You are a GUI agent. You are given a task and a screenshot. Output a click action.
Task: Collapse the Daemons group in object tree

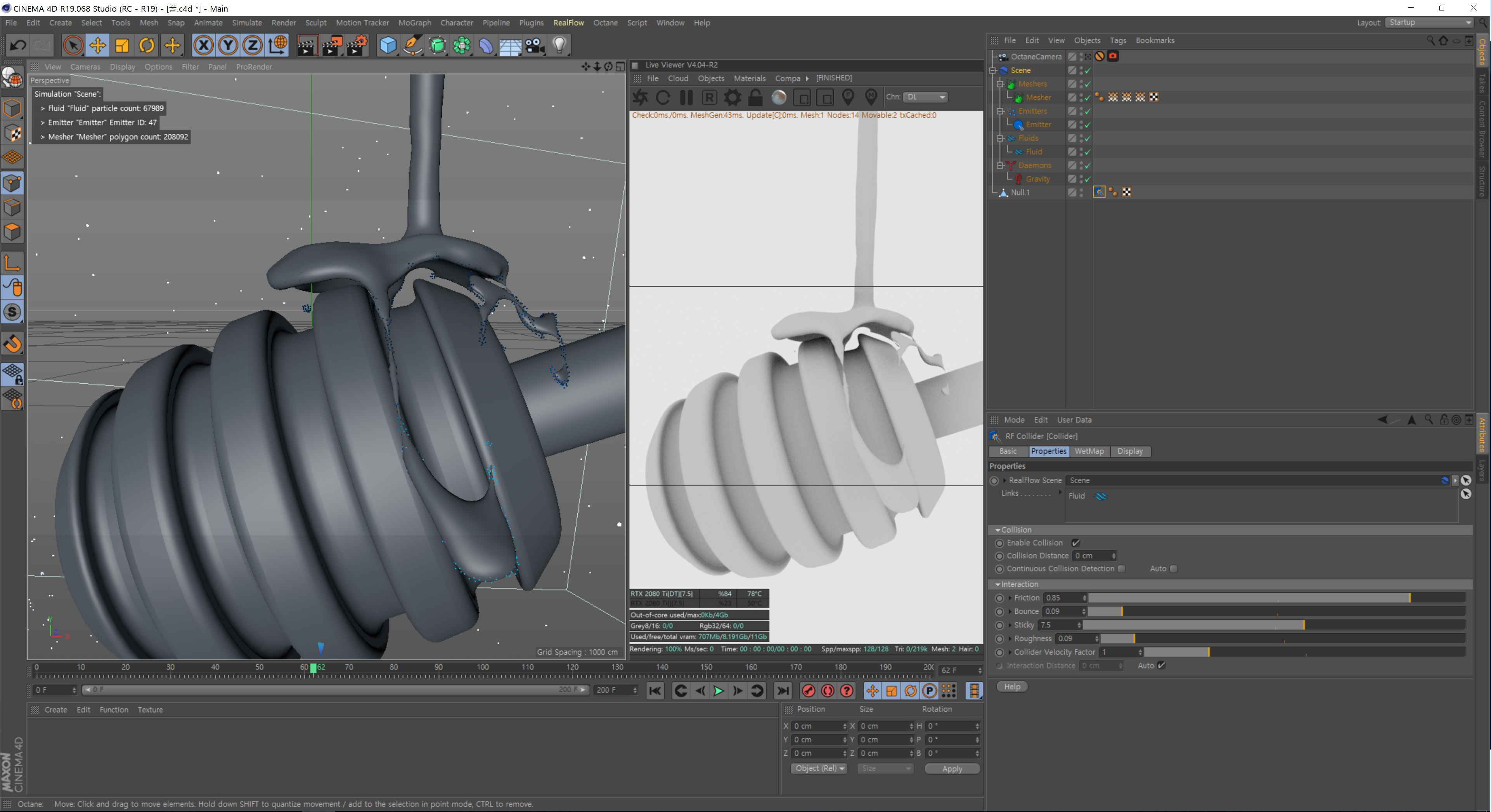pyautogui.click(x=1000, y=166)
